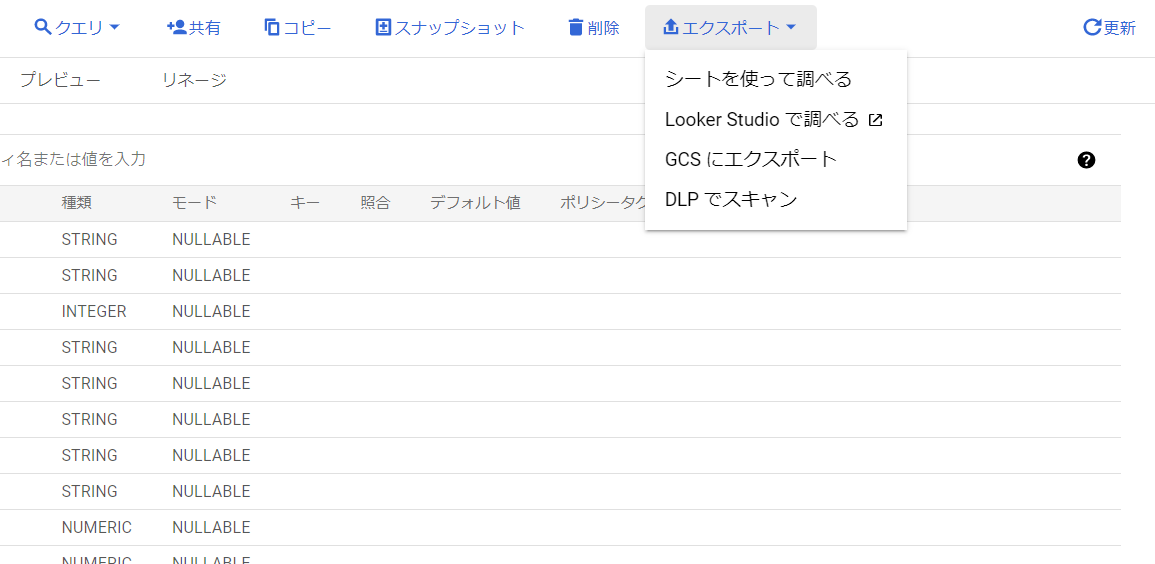Click the magnifier icon beside クエリ
This screenshot has height=564, width=1155.
pos(43,28)
